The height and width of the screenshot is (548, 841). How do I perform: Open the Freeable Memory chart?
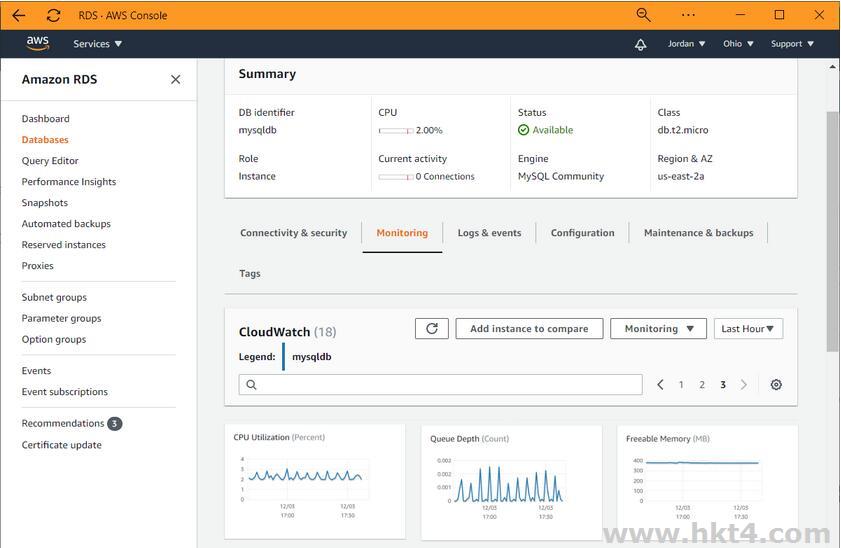pyautogui.click(x=707, y=483)
